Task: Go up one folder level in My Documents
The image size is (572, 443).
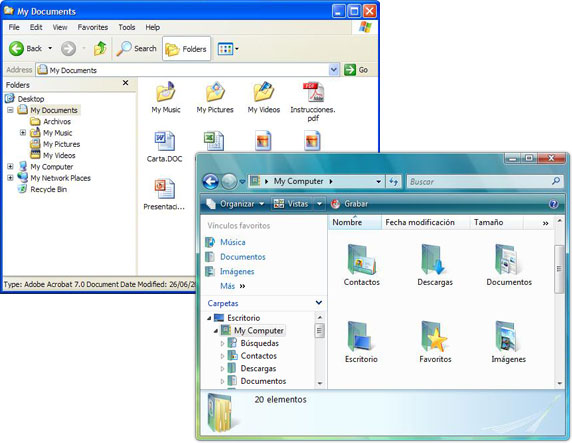Action: coord(100,49)
